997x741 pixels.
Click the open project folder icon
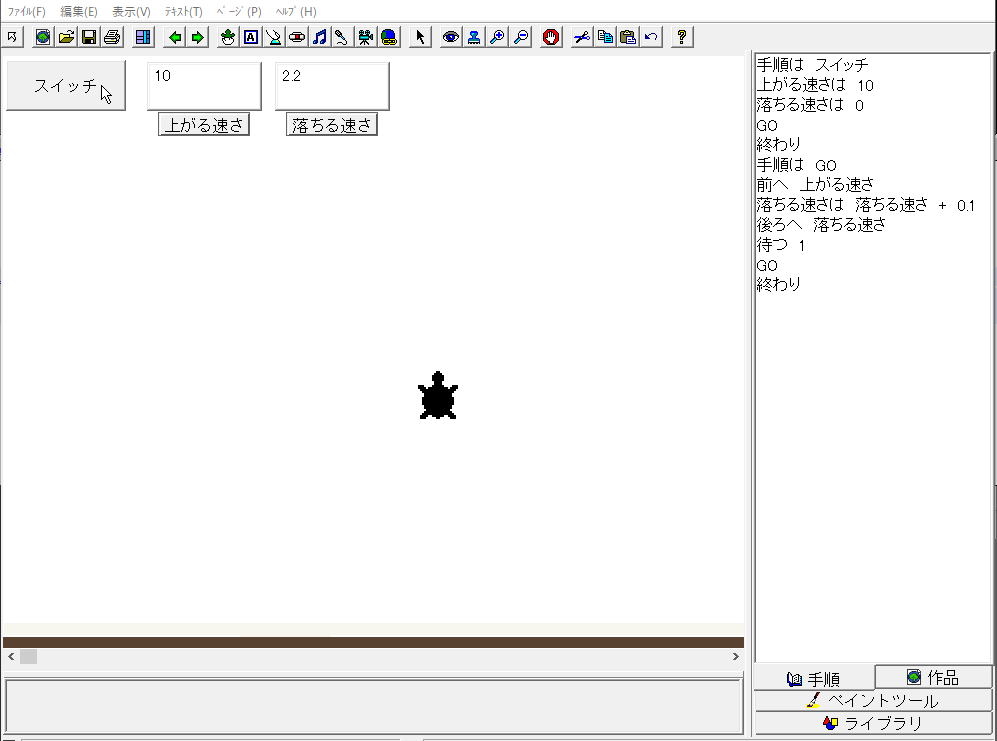pyautogui.click(x=66, y=37)
